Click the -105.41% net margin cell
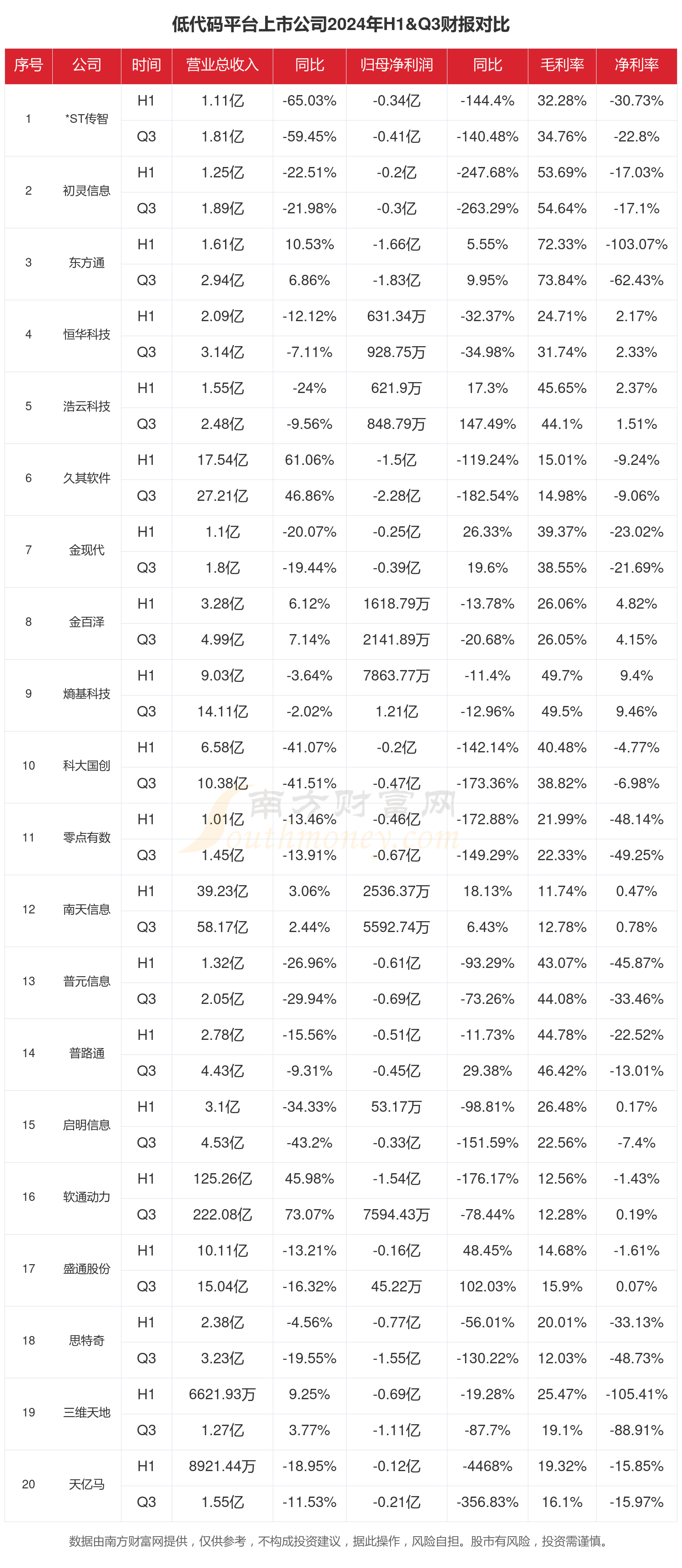This screenshot has width=682, height=1568. tap(637, 1394)
